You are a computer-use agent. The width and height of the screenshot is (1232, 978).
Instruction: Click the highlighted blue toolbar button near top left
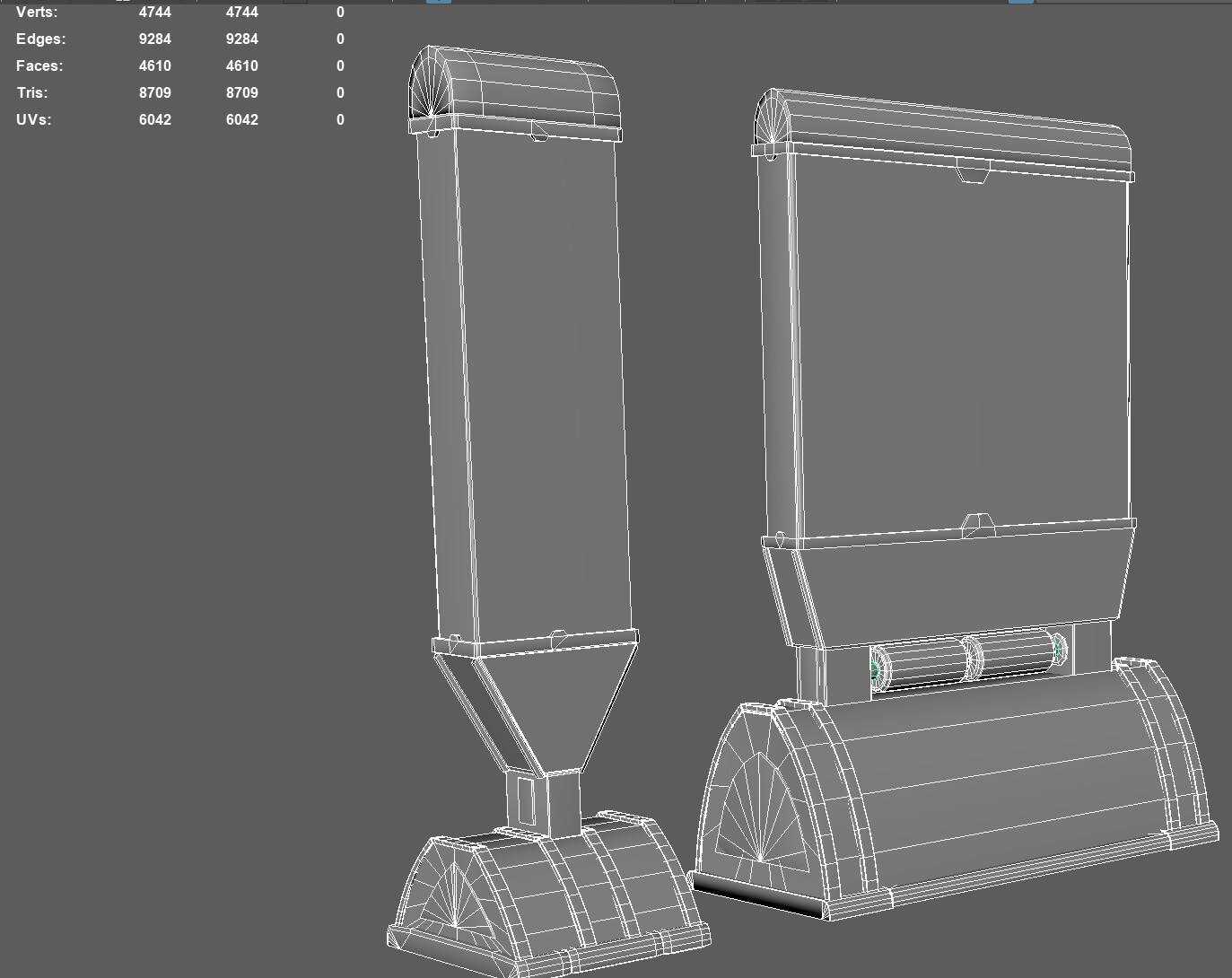(439, 4)
